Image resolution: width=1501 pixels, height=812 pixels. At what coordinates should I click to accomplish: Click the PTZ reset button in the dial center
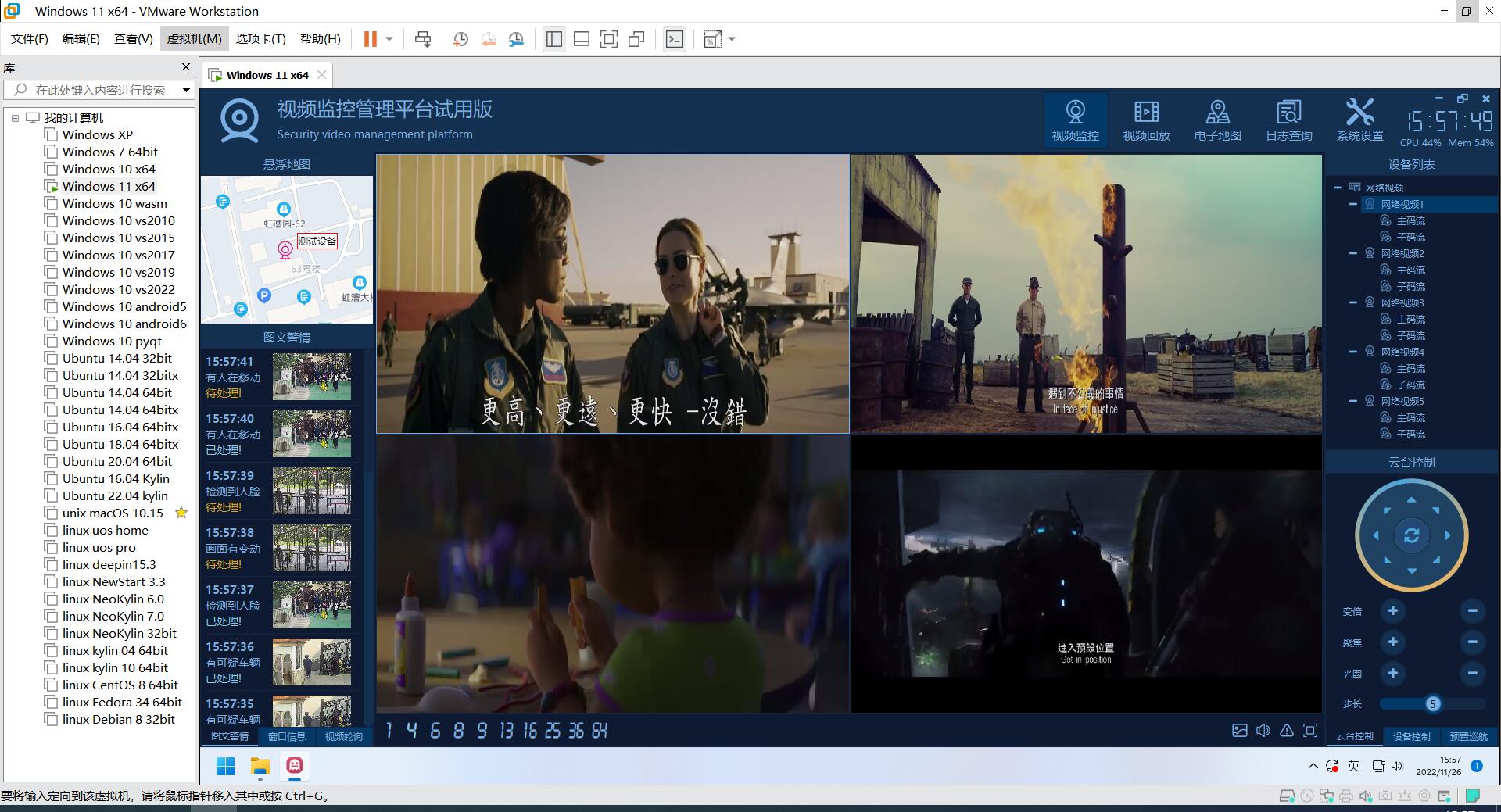pos(1411,535)
